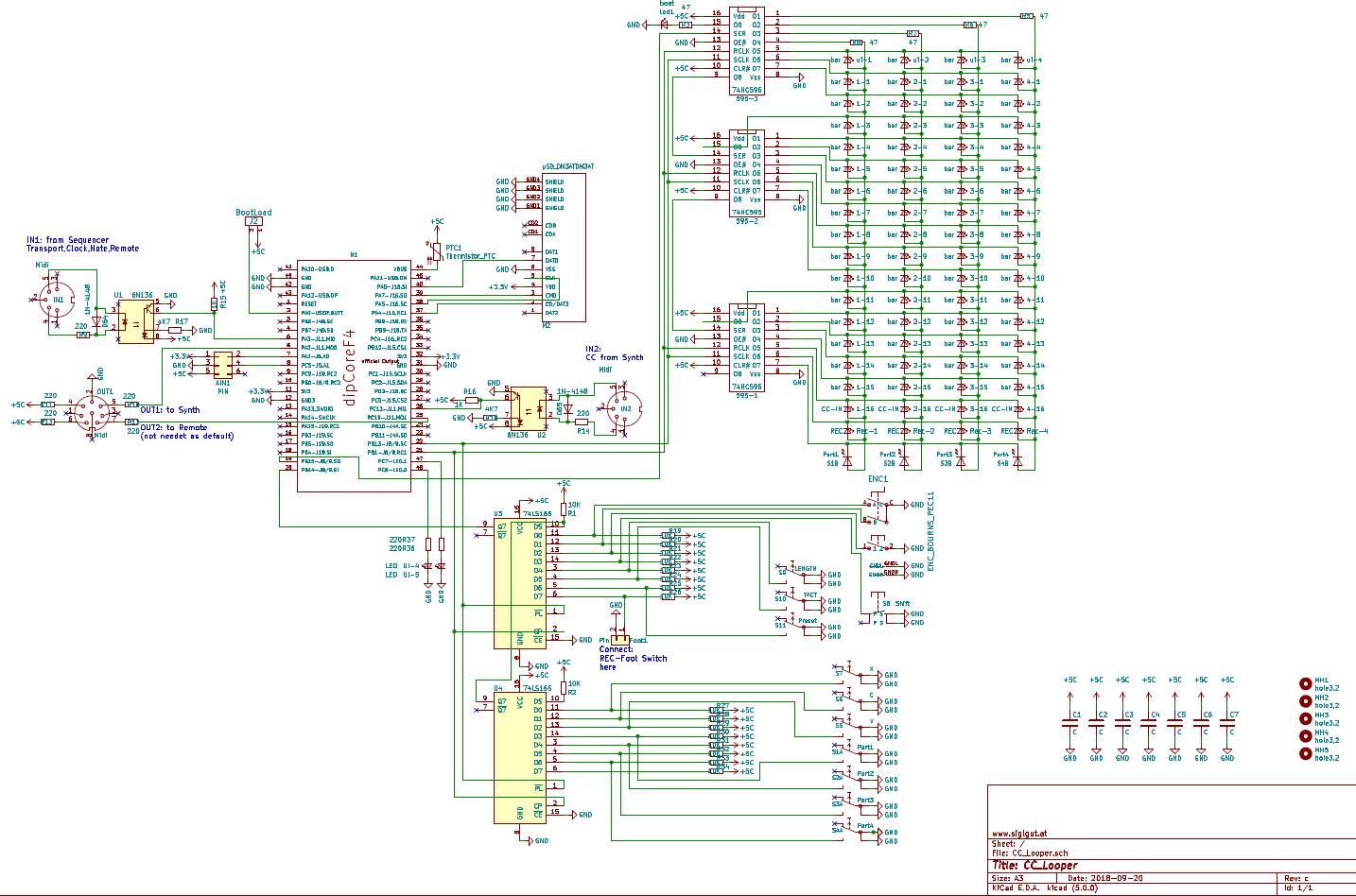Select the 'Connect: REC-Foot Switch here' note
The height and width of the screenshot is (896, 1356).
pos(633,658)
